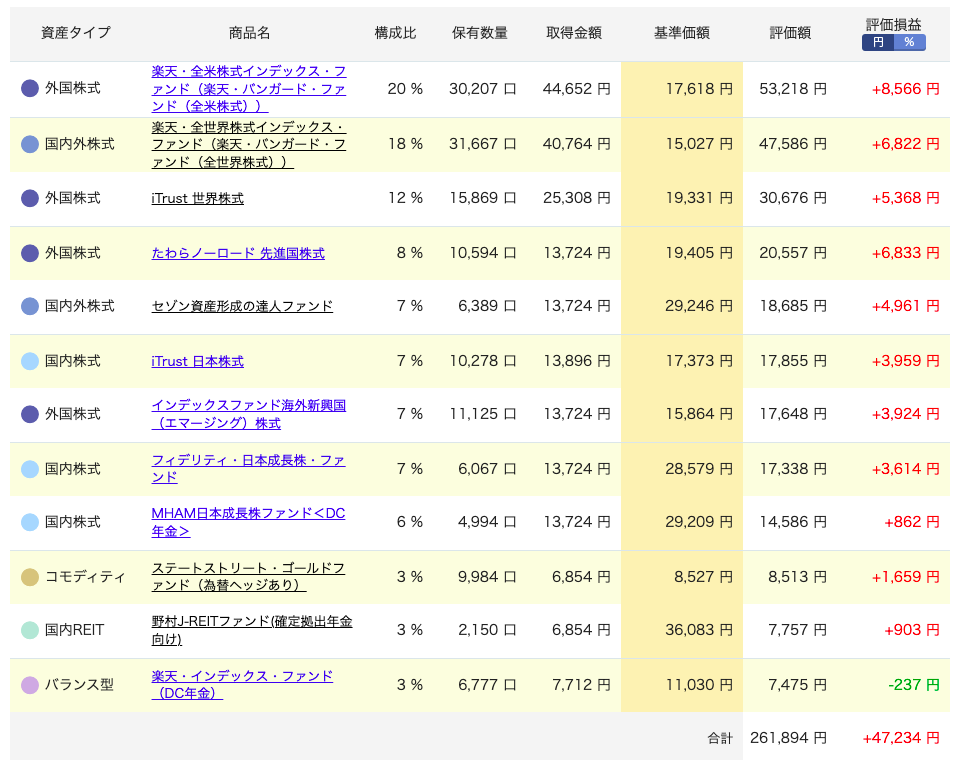Select composition ratio 18 %

point(405,144)
